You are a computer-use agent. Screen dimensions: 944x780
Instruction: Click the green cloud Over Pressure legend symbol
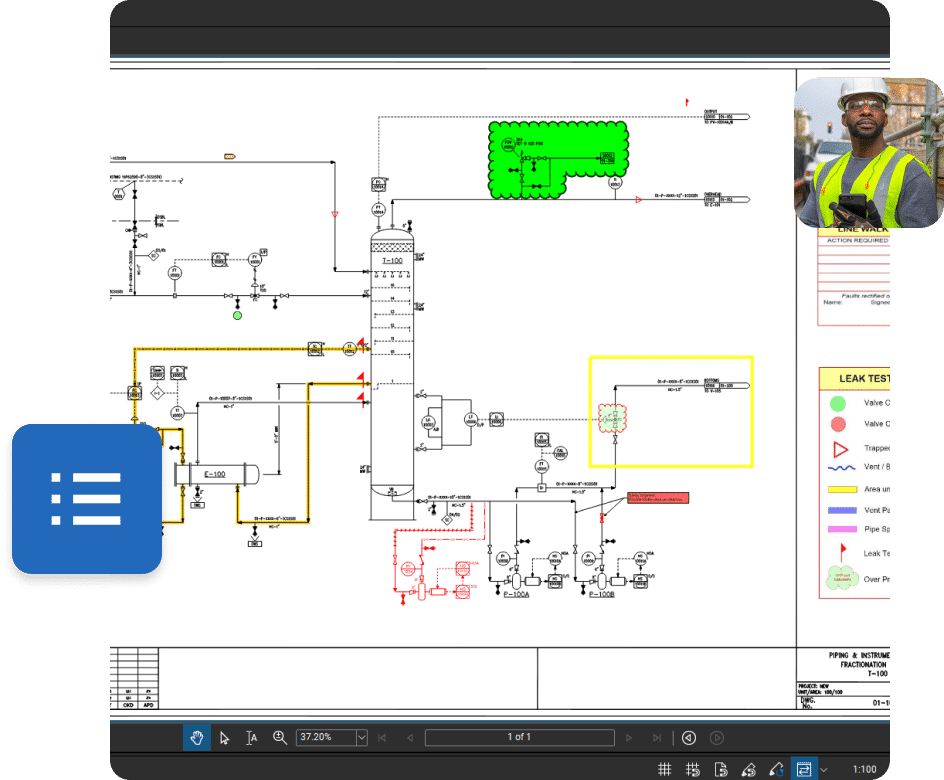point(842,577)
